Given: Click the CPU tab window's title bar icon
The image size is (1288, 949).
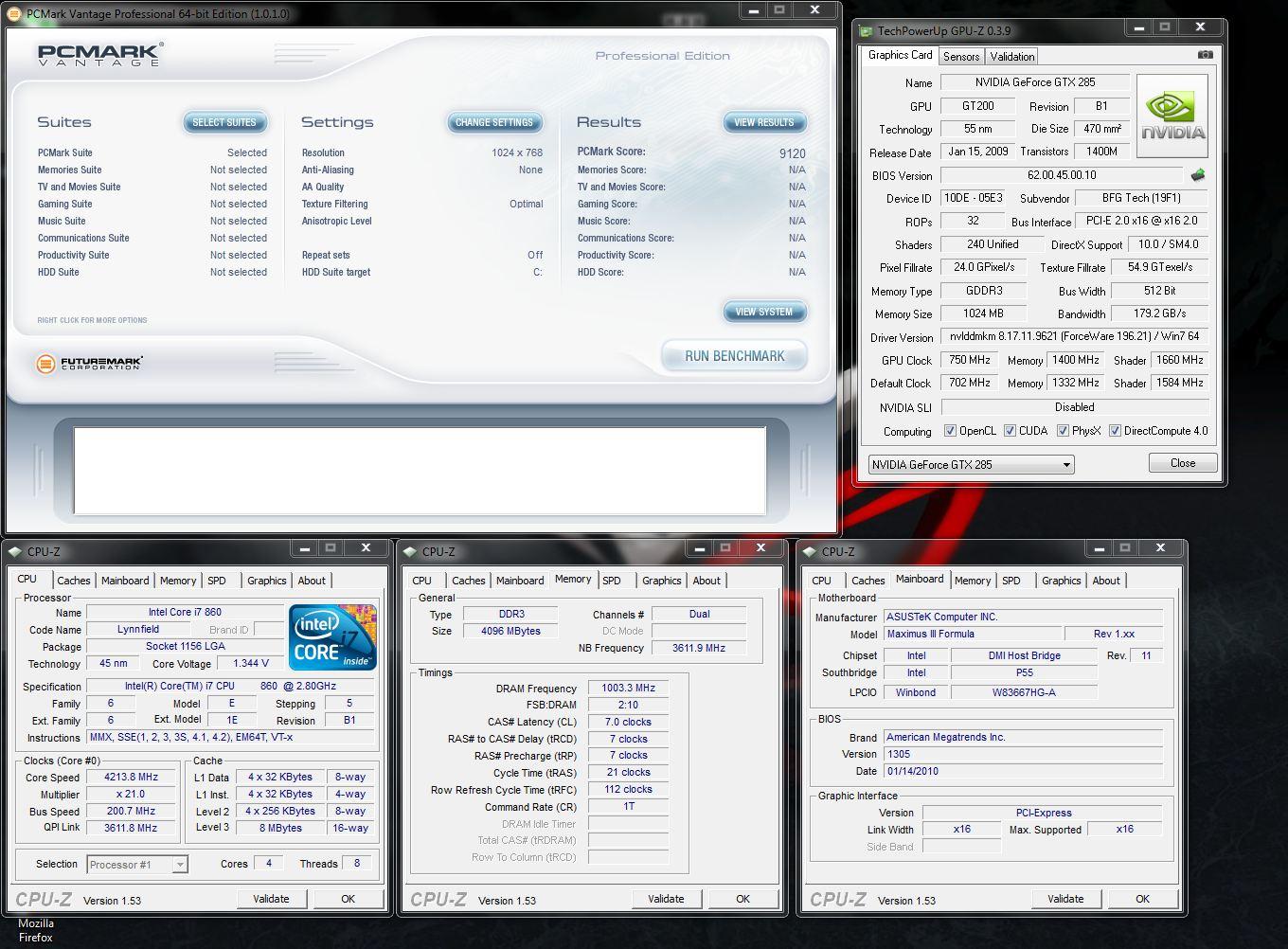Looking at the screenshot, I should (x=16, y=551).
